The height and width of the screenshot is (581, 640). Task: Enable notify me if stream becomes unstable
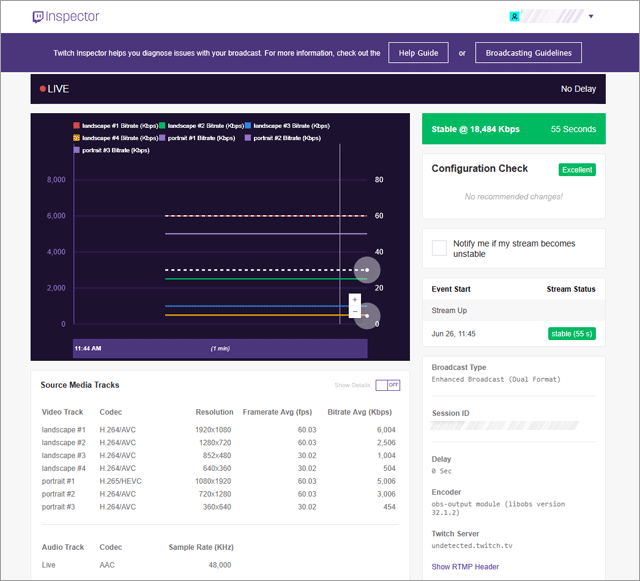(439, 248)
